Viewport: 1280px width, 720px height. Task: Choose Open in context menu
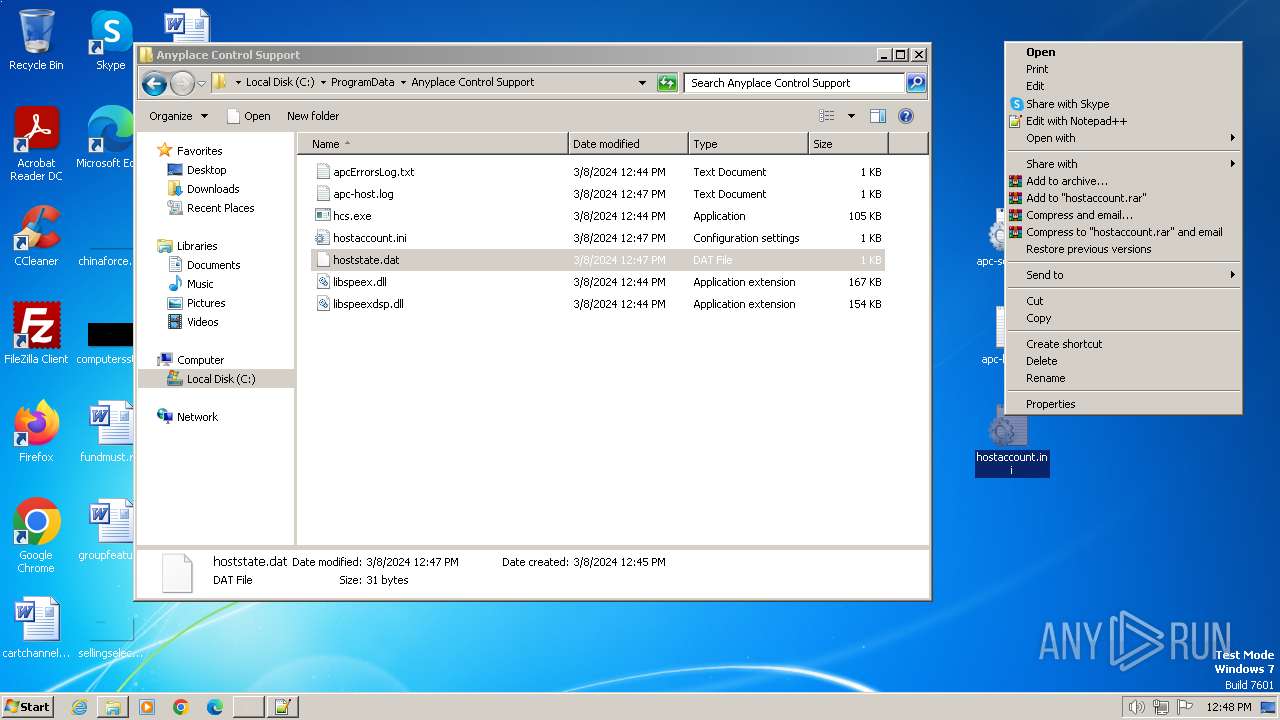click(1123, 52)
